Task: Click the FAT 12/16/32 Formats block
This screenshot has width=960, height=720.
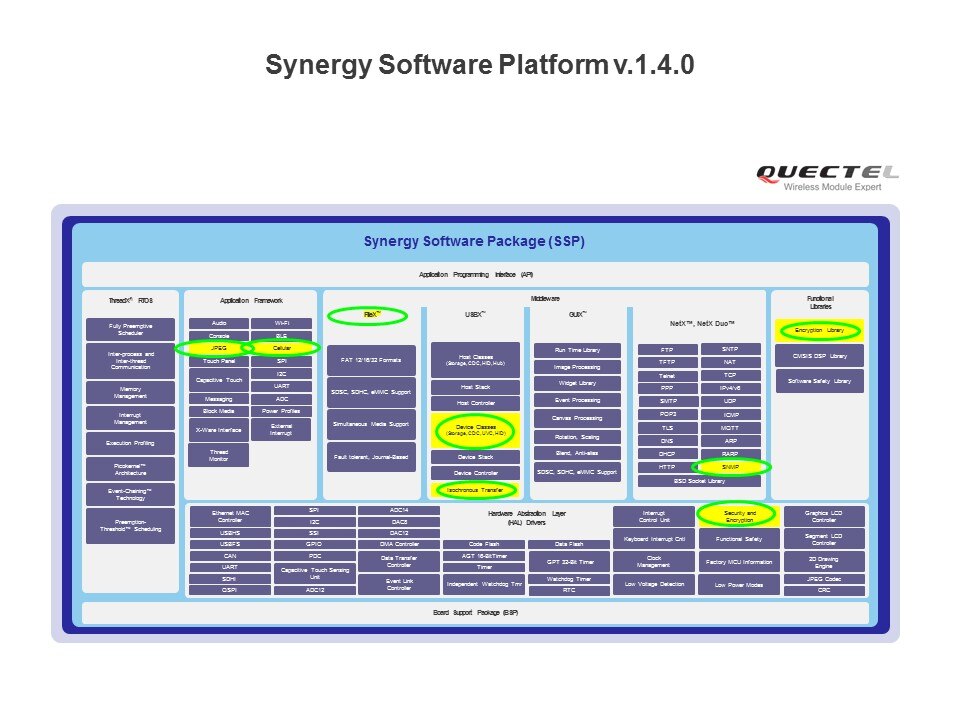Action: point(370,359)
